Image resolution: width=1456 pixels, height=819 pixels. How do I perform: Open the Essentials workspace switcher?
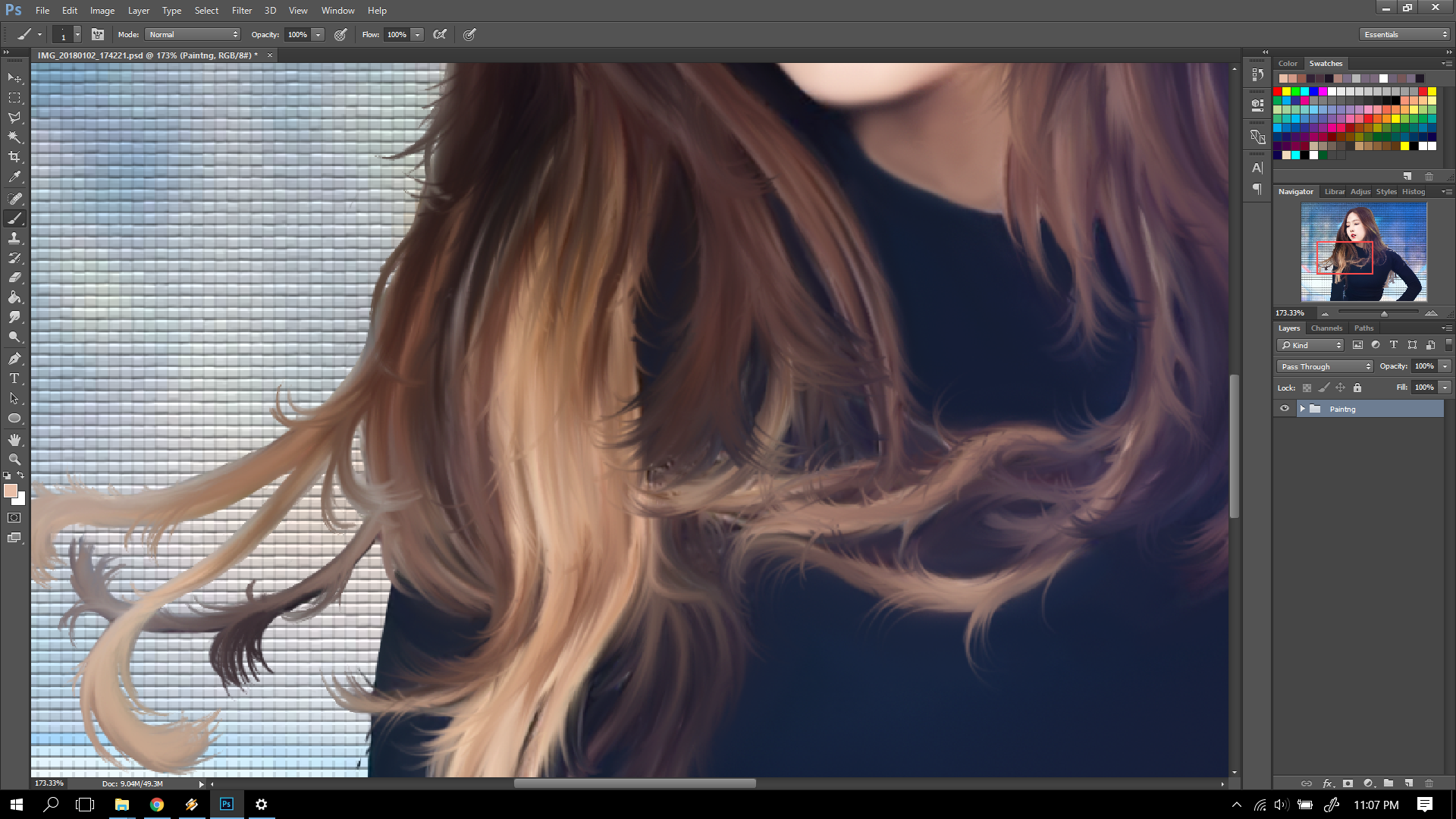(x=1405, y=34)
